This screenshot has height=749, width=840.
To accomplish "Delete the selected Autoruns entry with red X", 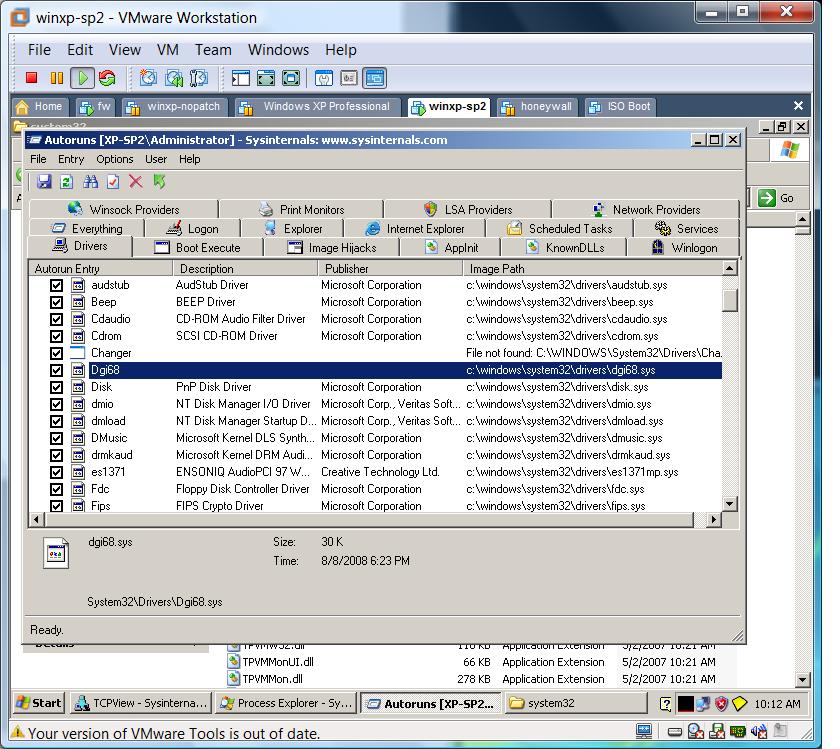I will point(136,182).
